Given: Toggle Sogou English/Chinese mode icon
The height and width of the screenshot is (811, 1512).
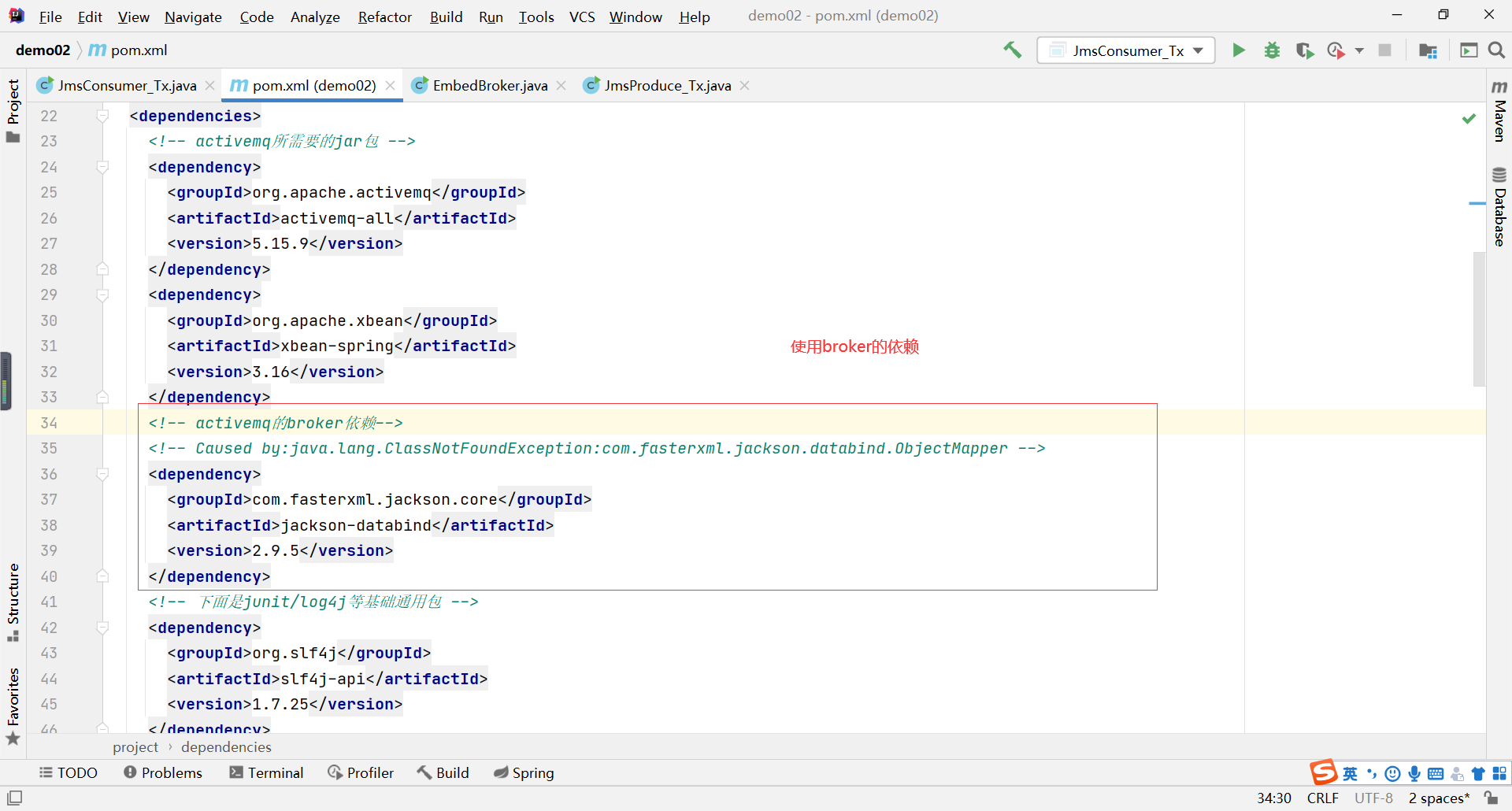Looking at the screenshot, I should pos(1351,773).
